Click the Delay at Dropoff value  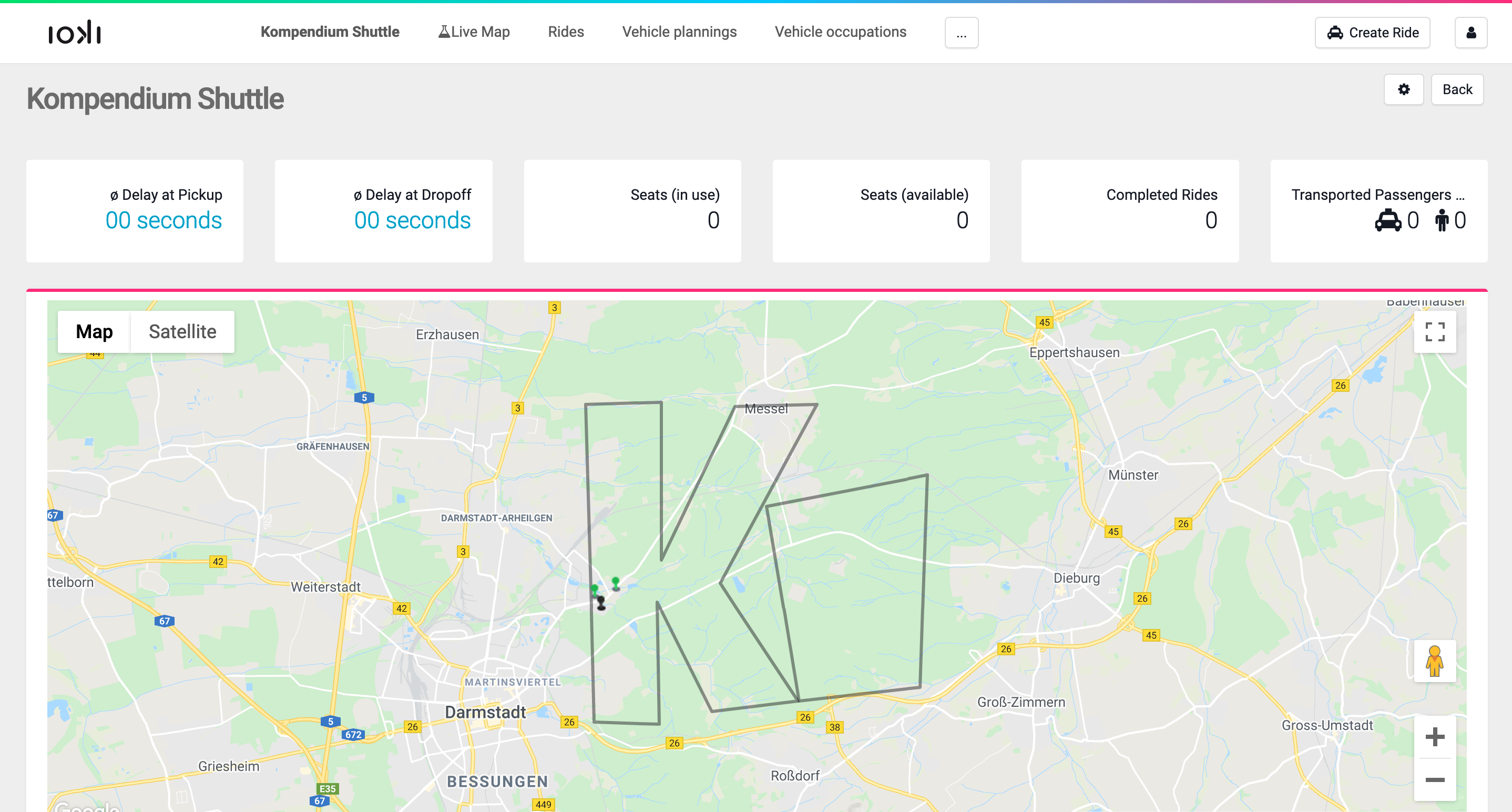coord(412,221)
